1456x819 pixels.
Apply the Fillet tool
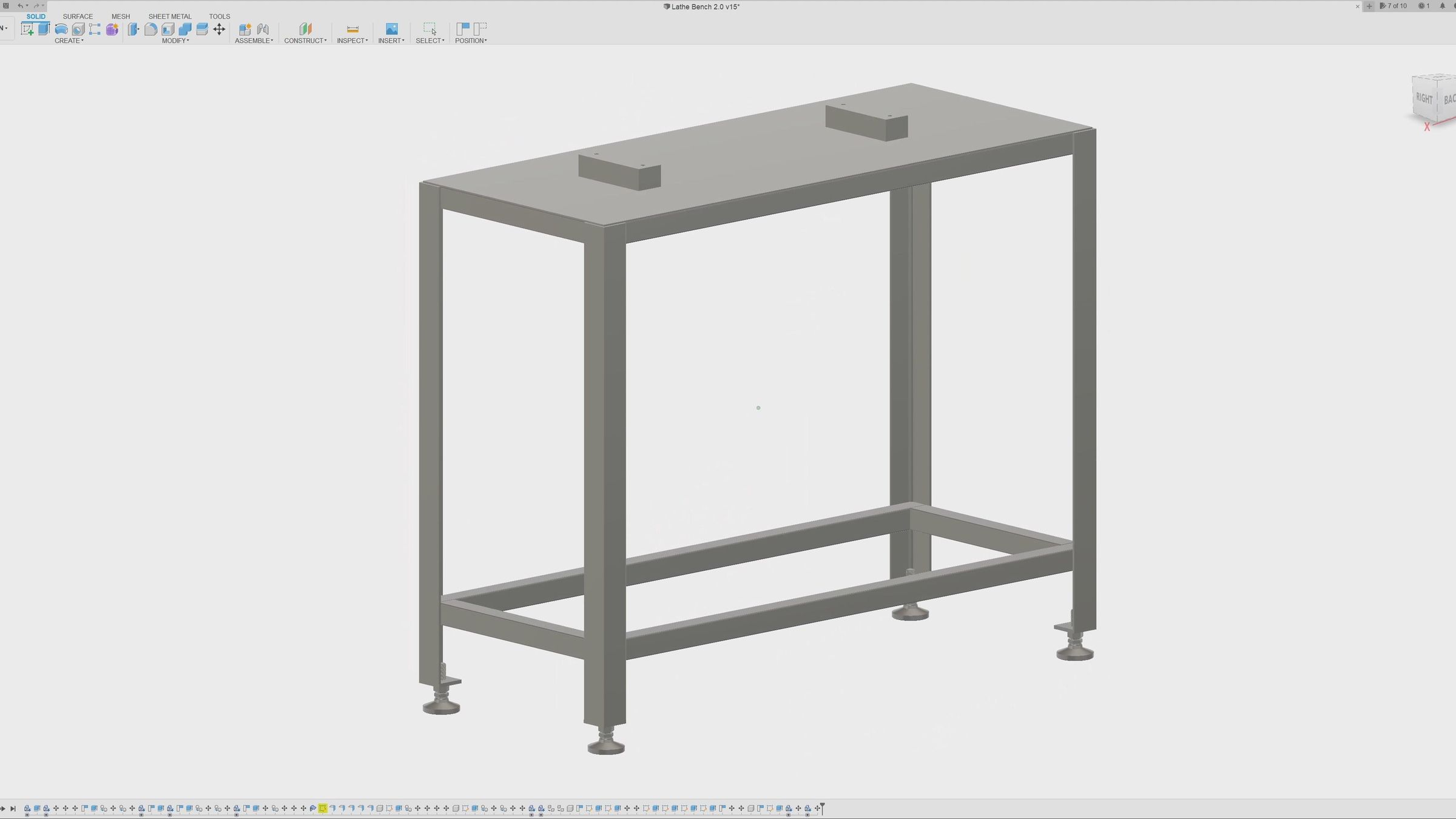pyautogui.click(x=150, y=29)
